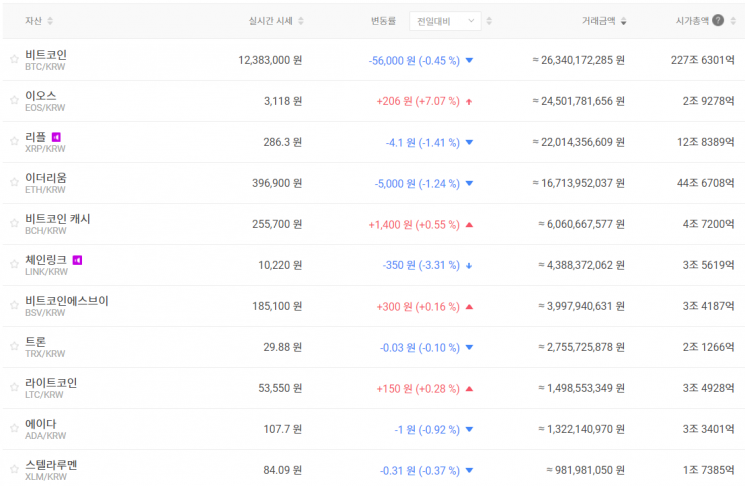745x486 pixels.
Task: Favorite the 리플 XRP/KRW star
Action: (x=14, y=141)
